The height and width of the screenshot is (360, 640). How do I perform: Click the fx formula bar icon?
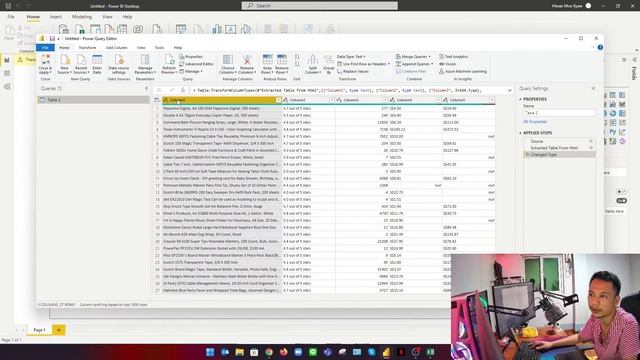click(183, 90)
